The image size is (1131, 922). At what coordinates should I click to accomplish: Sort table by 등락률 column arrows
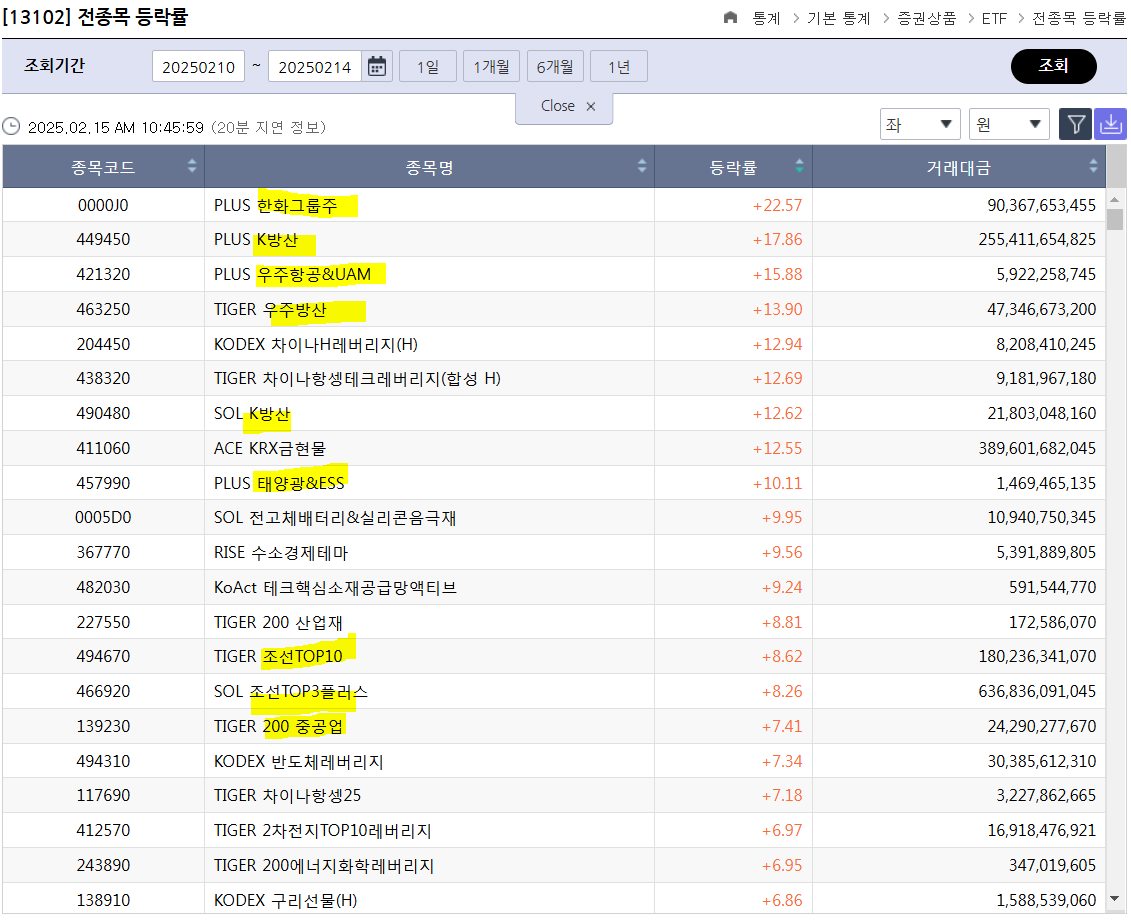click(x=799, y=167)
